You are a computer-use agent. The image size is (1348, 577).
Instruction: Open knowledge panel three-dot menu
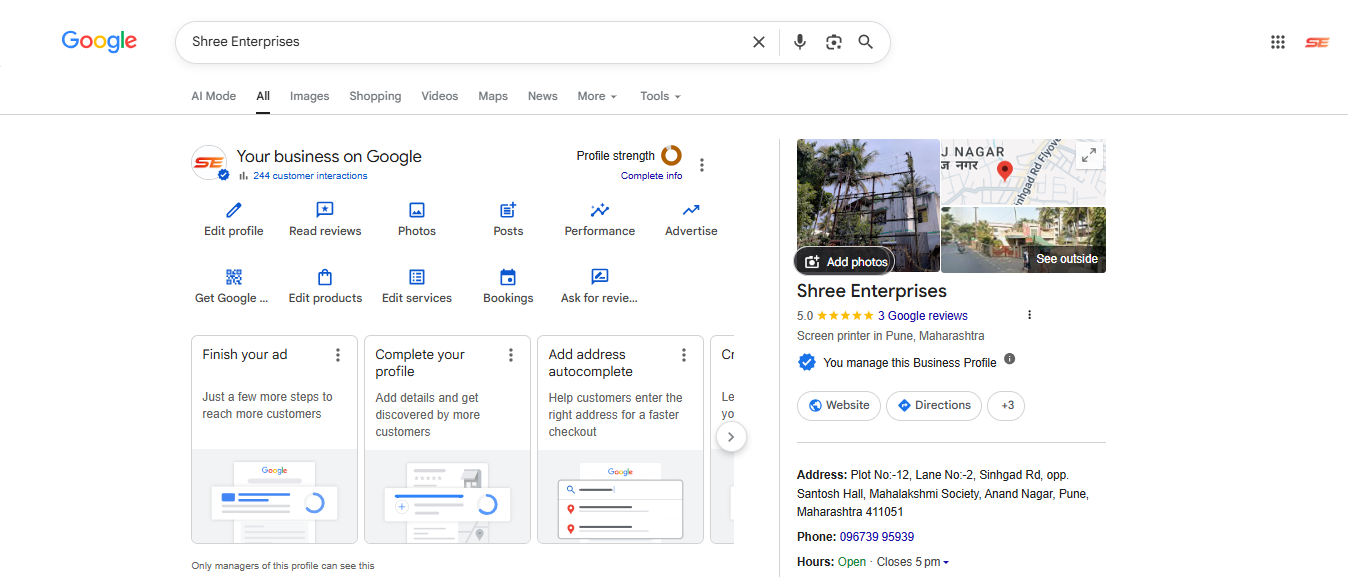(x=1029, y=315)
